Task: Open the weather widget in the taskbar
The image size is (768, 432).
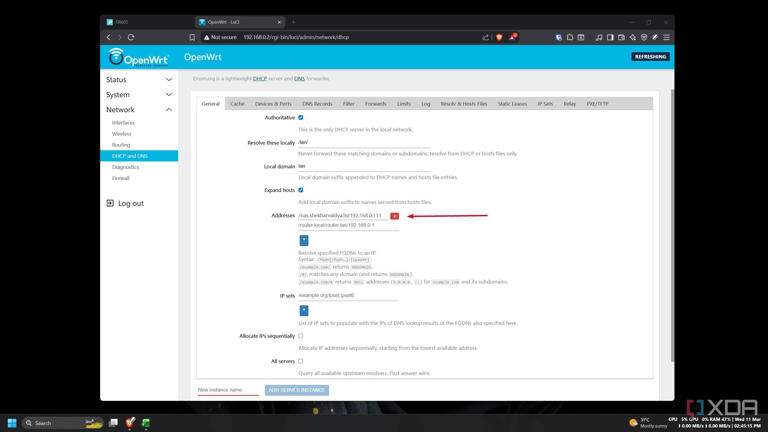Action: coord(647,423)
